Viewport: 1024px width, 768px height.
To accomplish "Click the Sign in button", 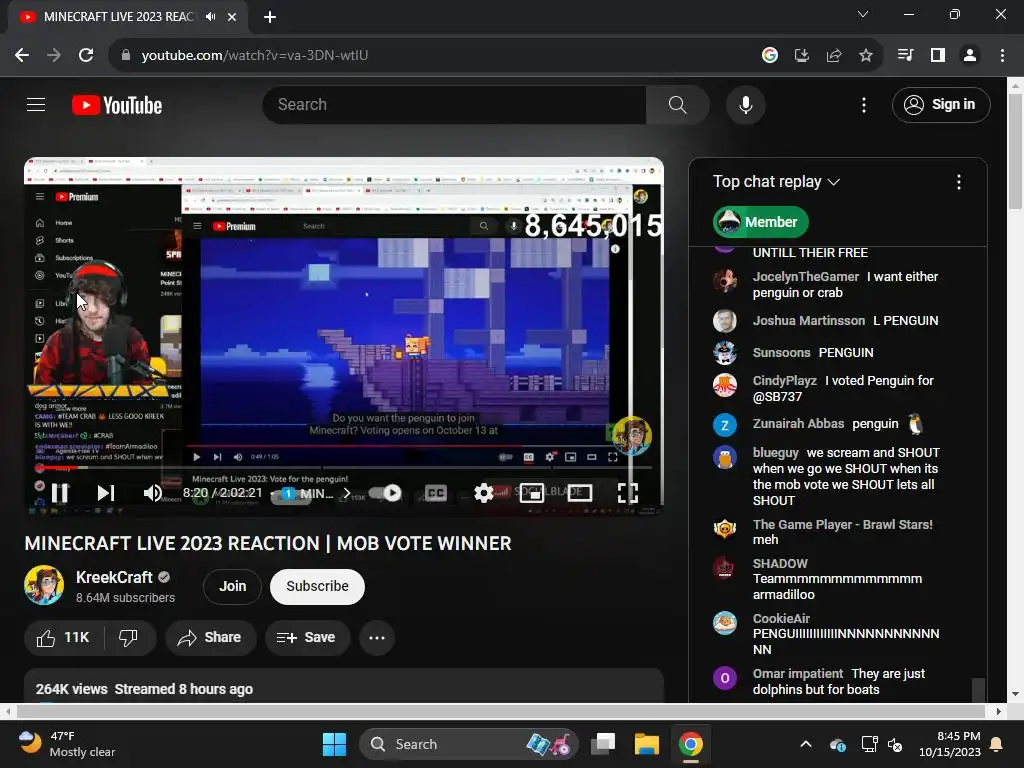I will (x=941, y=104).
